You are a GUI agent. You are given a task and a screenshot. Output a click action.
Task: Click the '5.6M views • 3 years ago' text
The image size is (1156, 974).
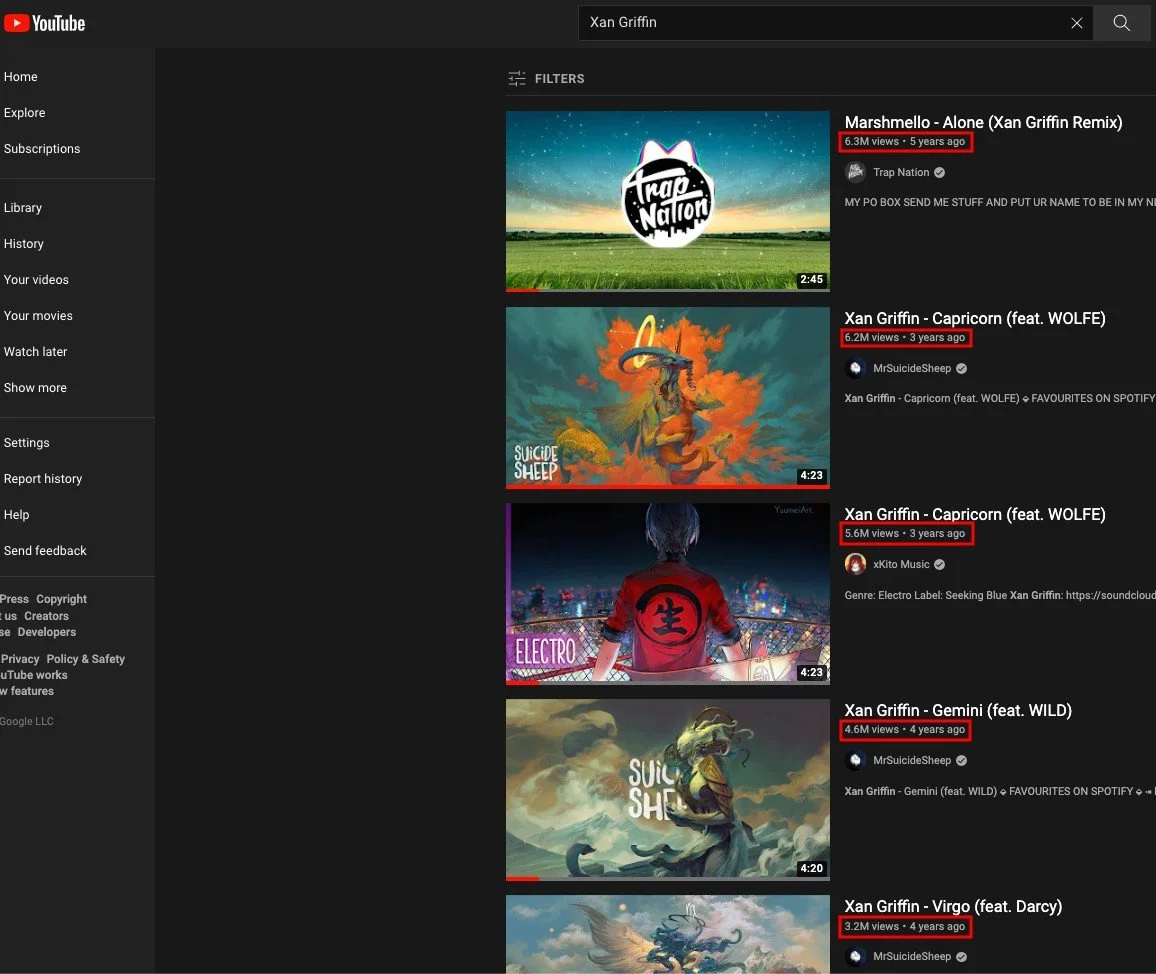(x=905, y=534)
